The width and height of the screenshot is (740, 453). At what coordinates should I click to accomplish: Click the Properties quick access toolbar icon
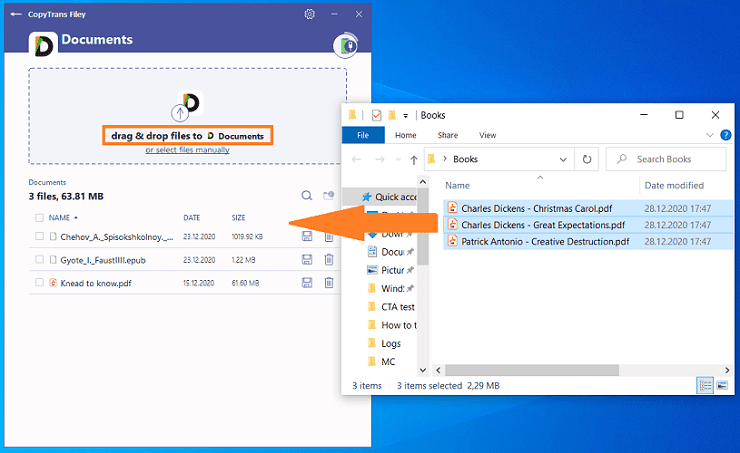pos(376,115)
